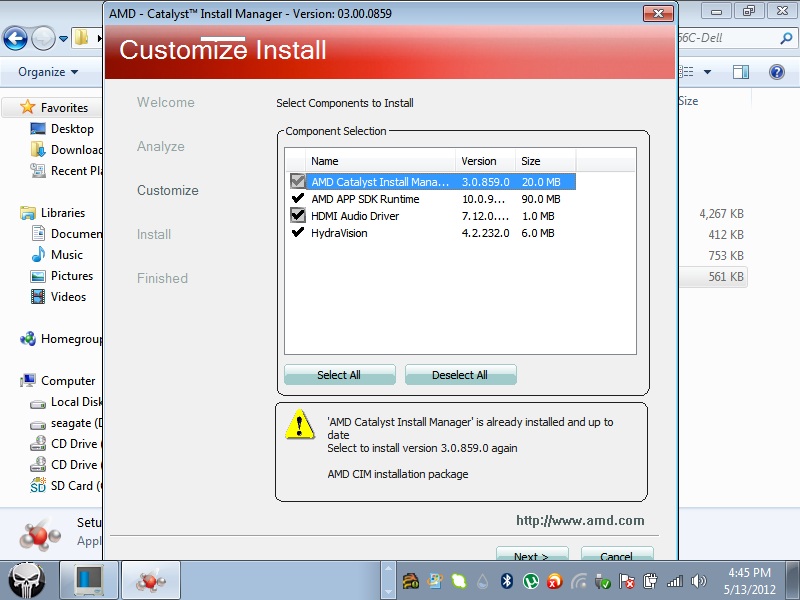Click the water drop tray icon
Viewport: 800px width, 600px height.
pos(483,581)
